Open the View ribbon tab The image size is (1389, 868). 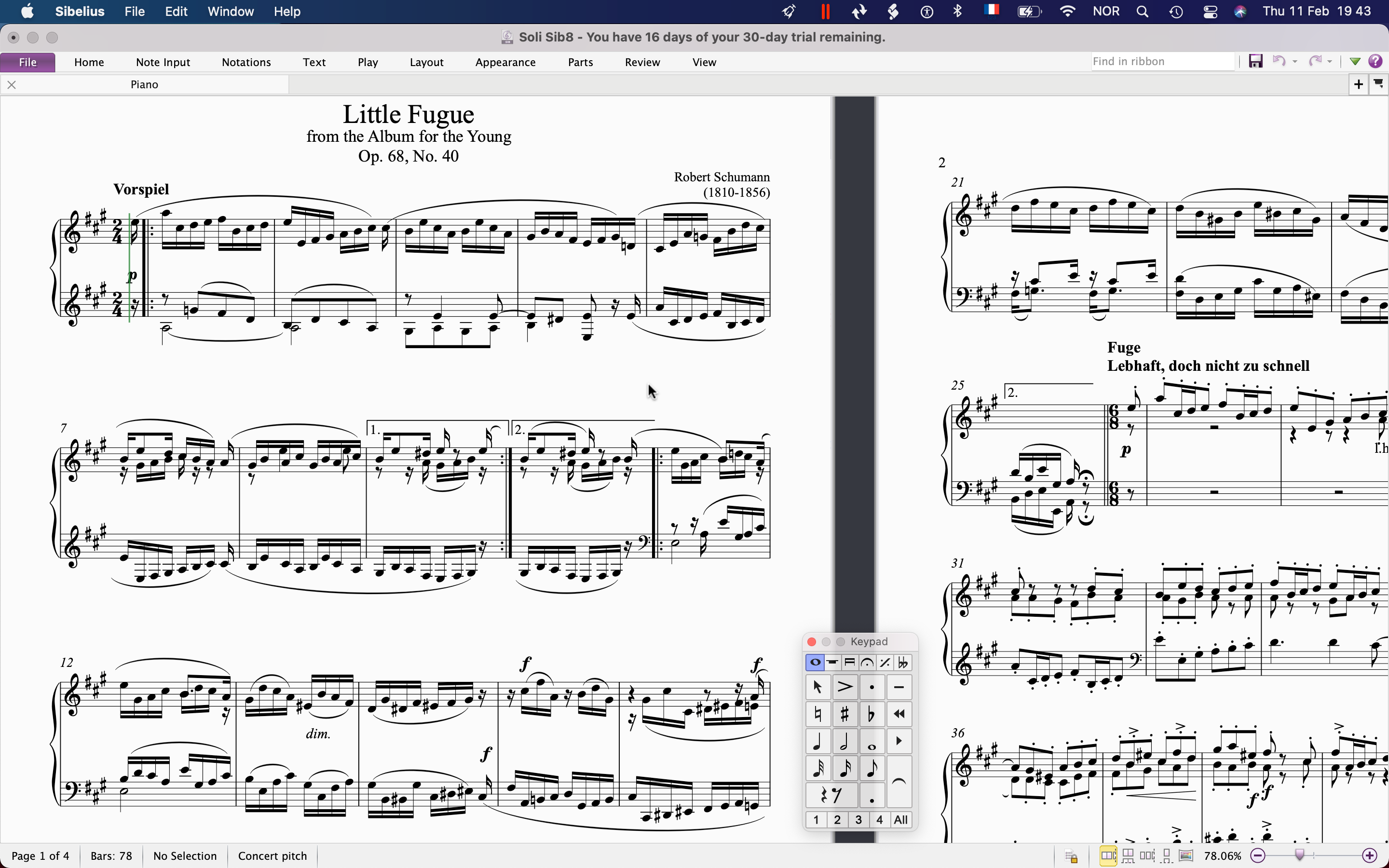[704, 62]
